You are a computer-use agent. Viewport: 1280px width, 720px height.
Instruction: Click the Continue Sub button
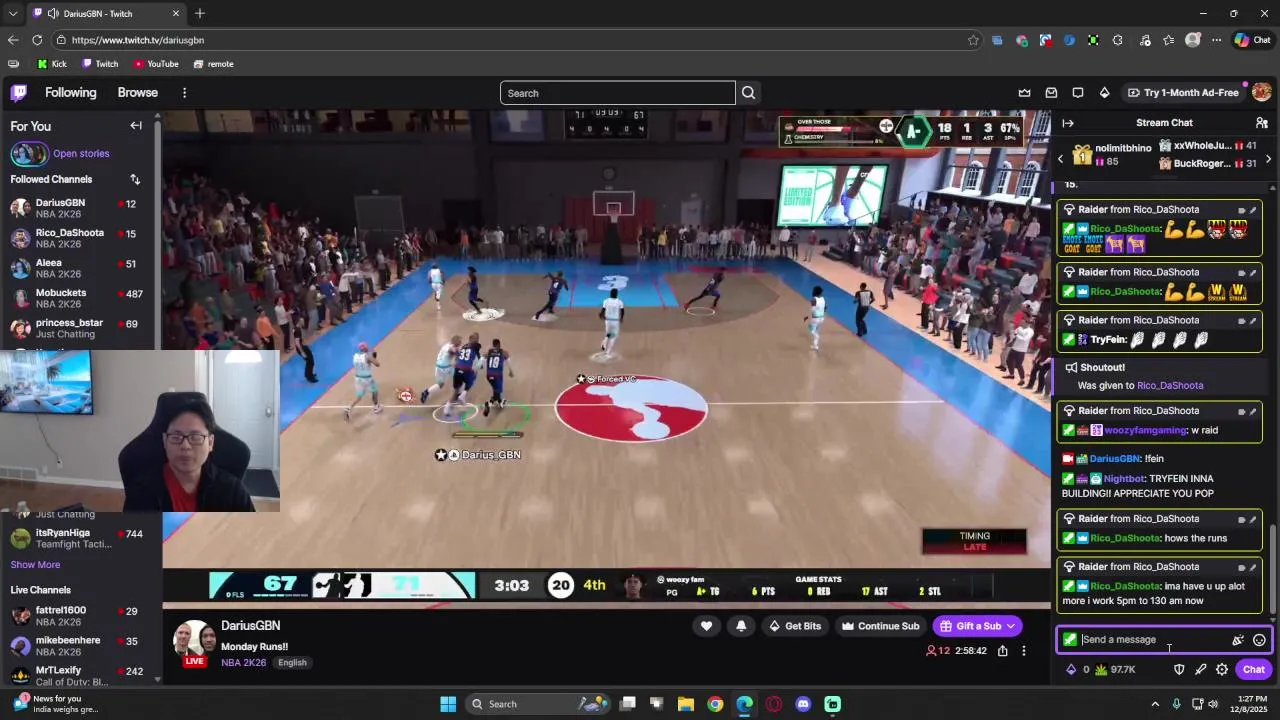point(880,626)
